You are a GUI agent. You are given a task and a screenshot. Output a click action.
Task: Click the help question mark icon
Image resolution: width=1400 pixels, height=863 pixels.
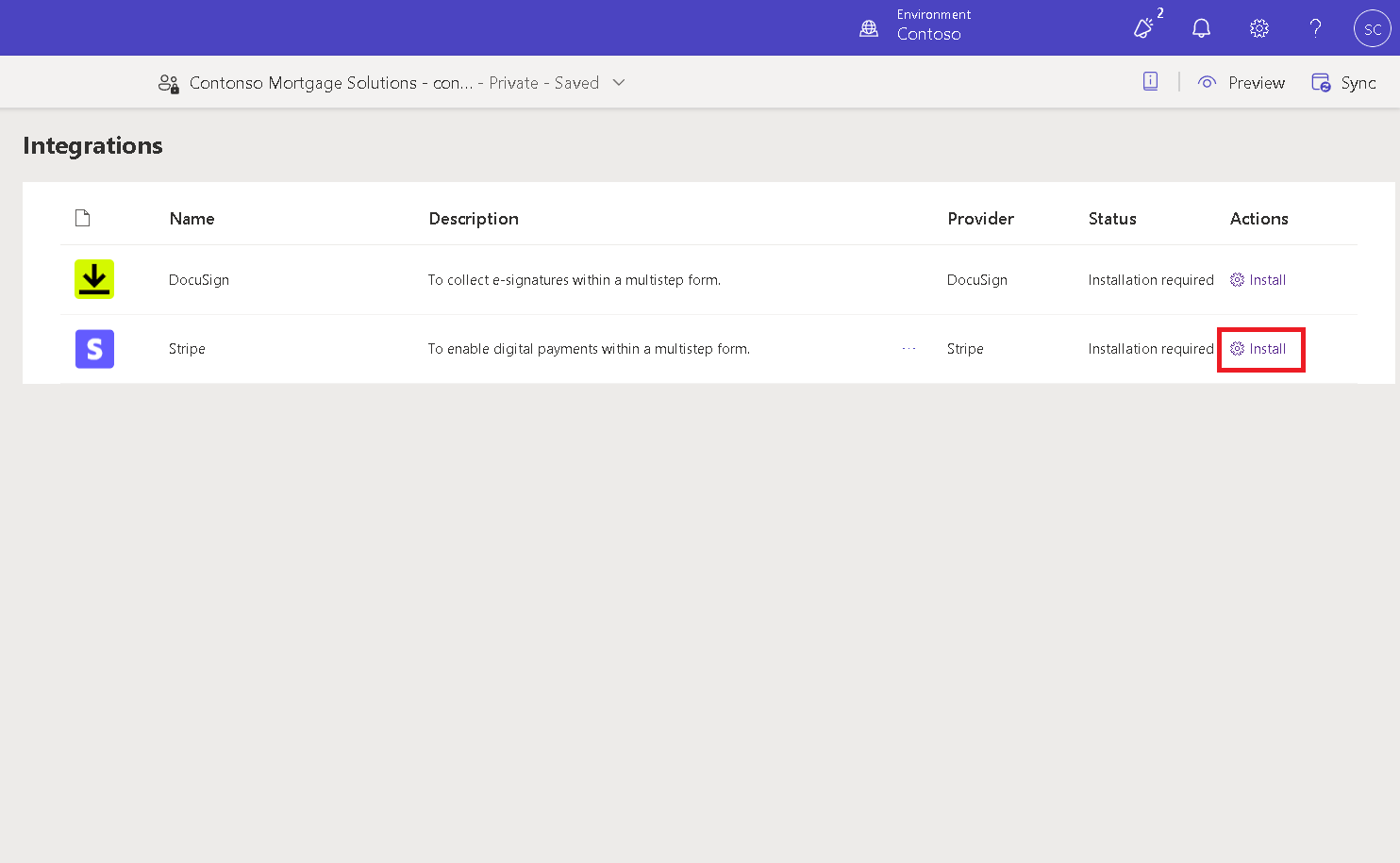click(1315, 28)
